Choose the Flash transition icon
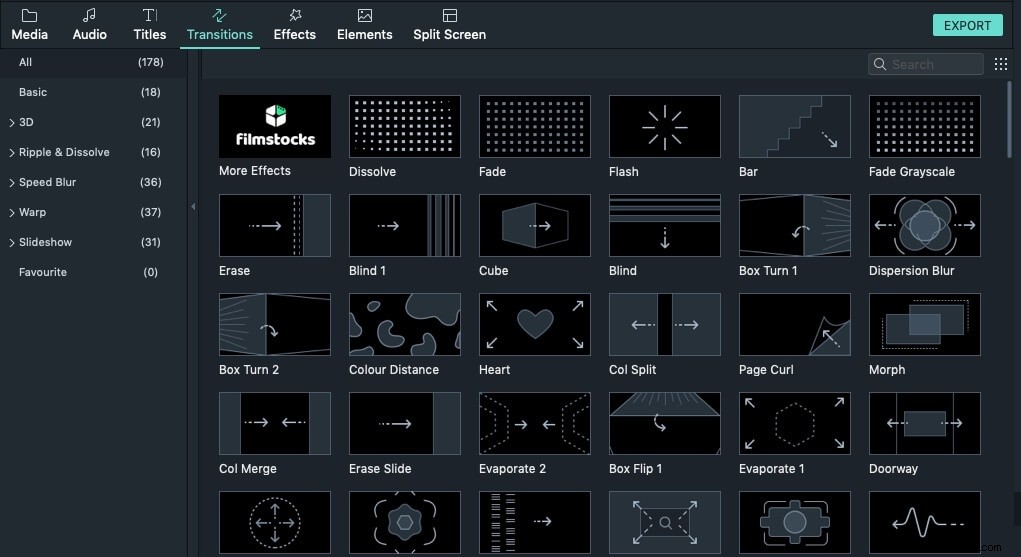Image resolution: width=1021 pixels, height=557 pixels. pyautogui.click(x=665, y=126)
